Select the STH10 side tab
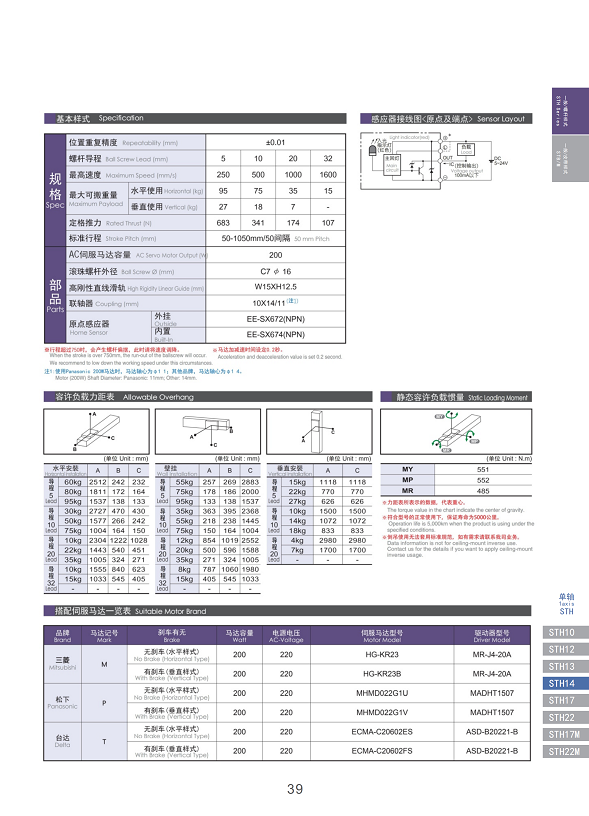This screenshot has width=589, height=816. (x=565, y=632)
